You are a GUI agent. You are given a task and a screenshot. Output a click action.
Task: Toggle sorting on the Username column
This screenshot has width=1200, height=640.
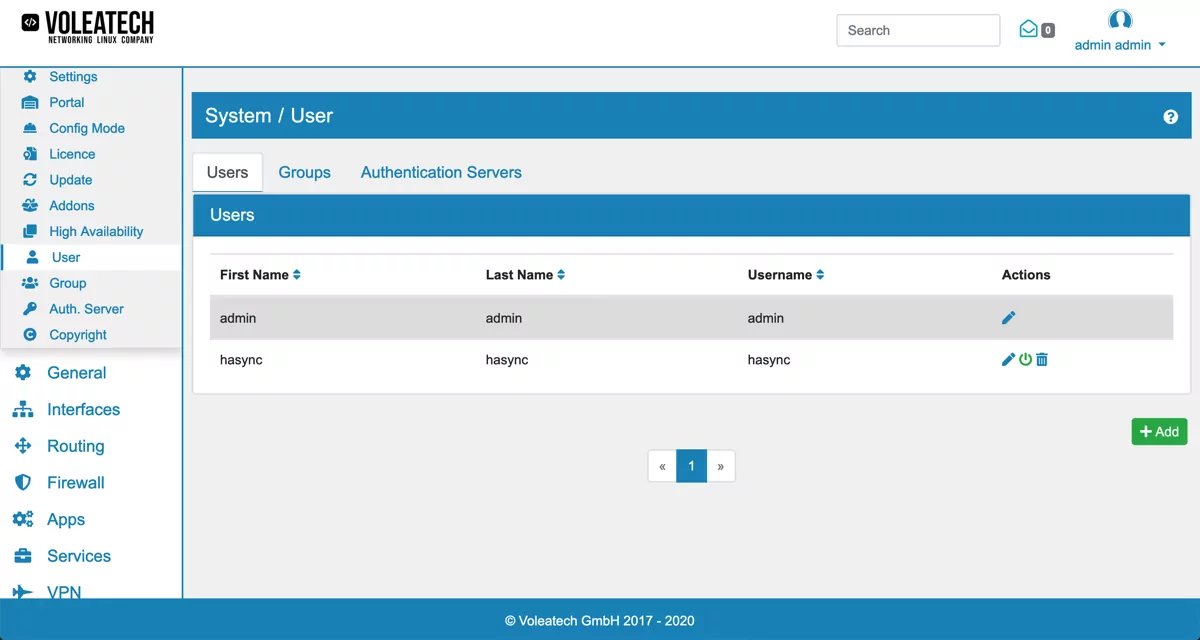pyautogui.click(x=818, y=274)
